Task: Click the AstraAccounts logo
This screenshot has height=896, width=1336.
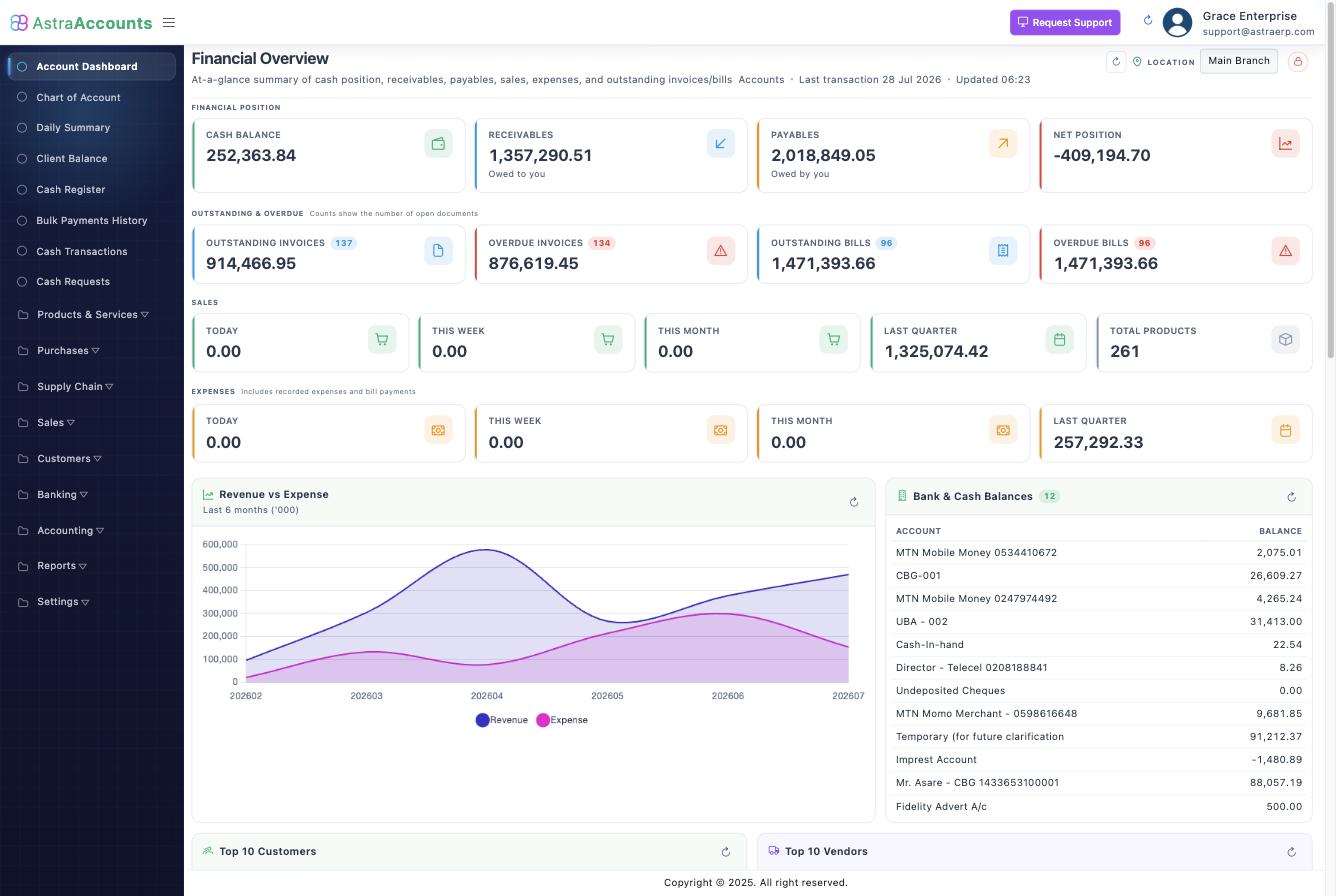Action: pos(81,22)
